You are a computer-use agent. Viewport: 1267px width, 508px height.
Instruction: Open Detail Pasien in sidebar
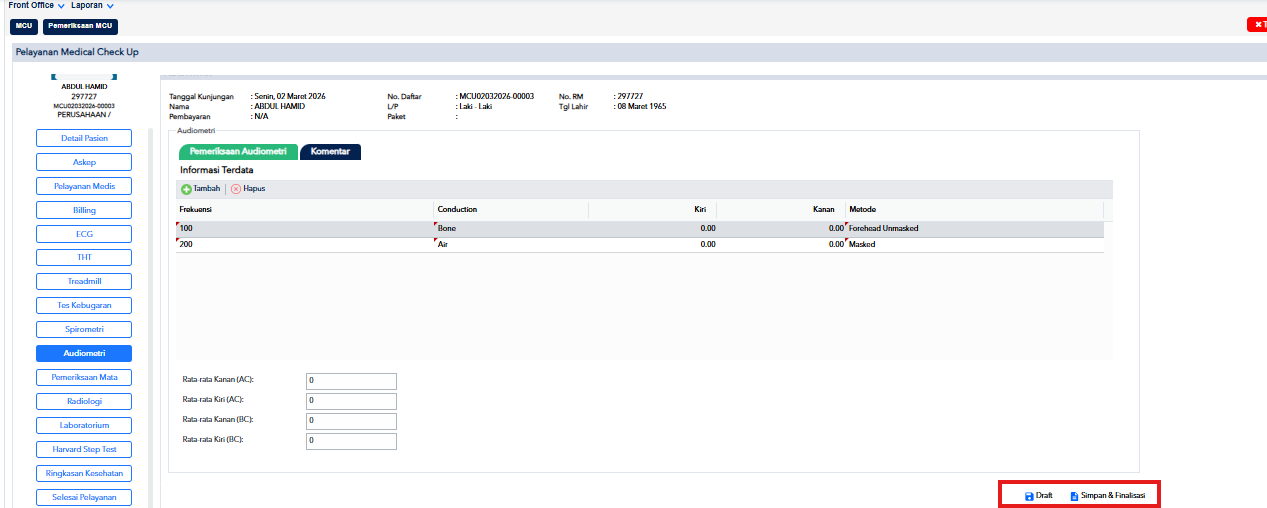pos(84,138)
